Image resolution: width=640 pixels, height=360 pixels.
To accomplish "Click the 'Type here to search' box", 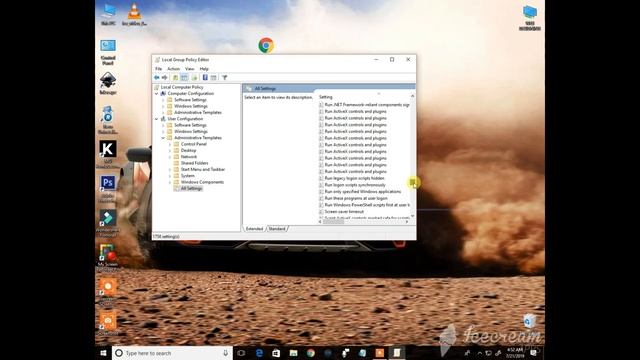I will pos(172,353).
